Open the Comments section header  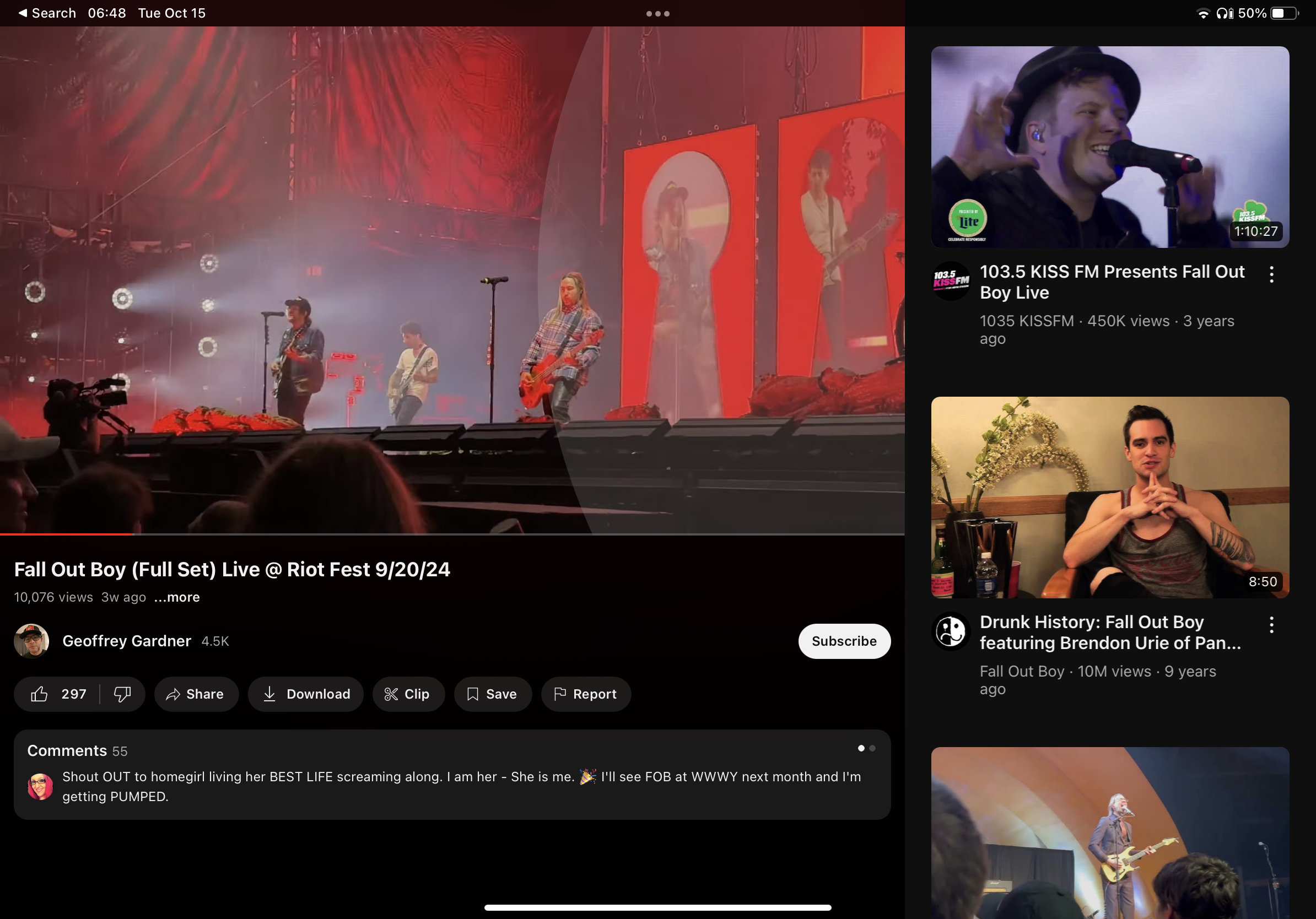[77, 750]
